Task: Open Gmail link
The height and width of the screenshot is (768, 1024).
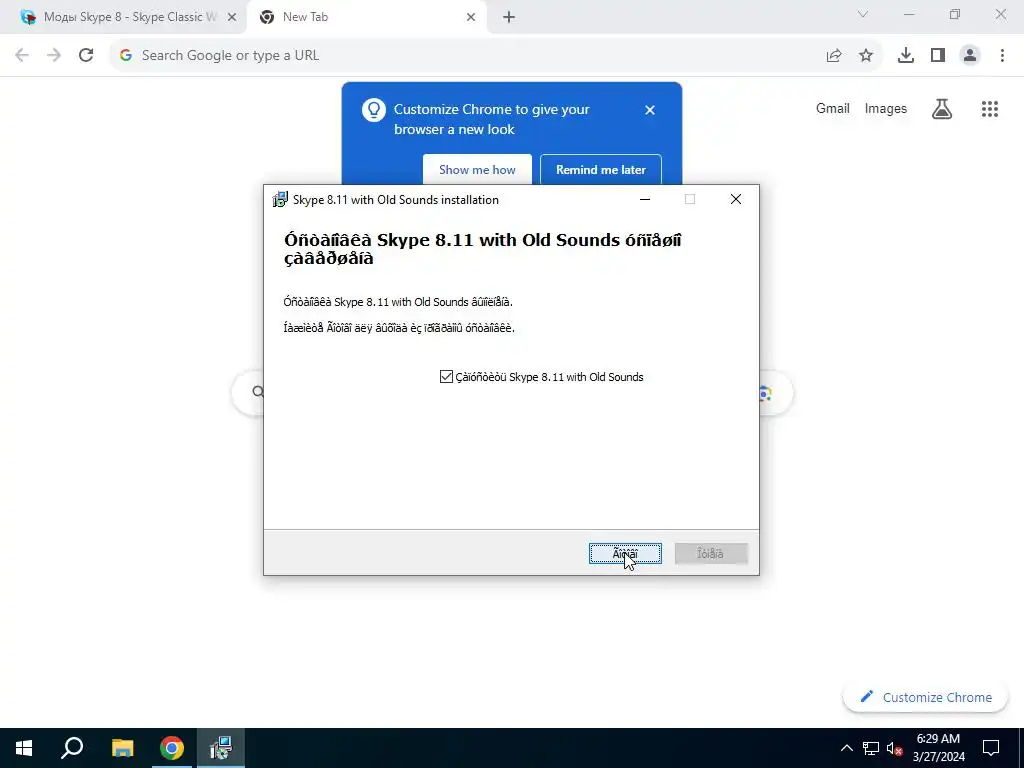Action: pyautogui.click(x=833, y=108)
